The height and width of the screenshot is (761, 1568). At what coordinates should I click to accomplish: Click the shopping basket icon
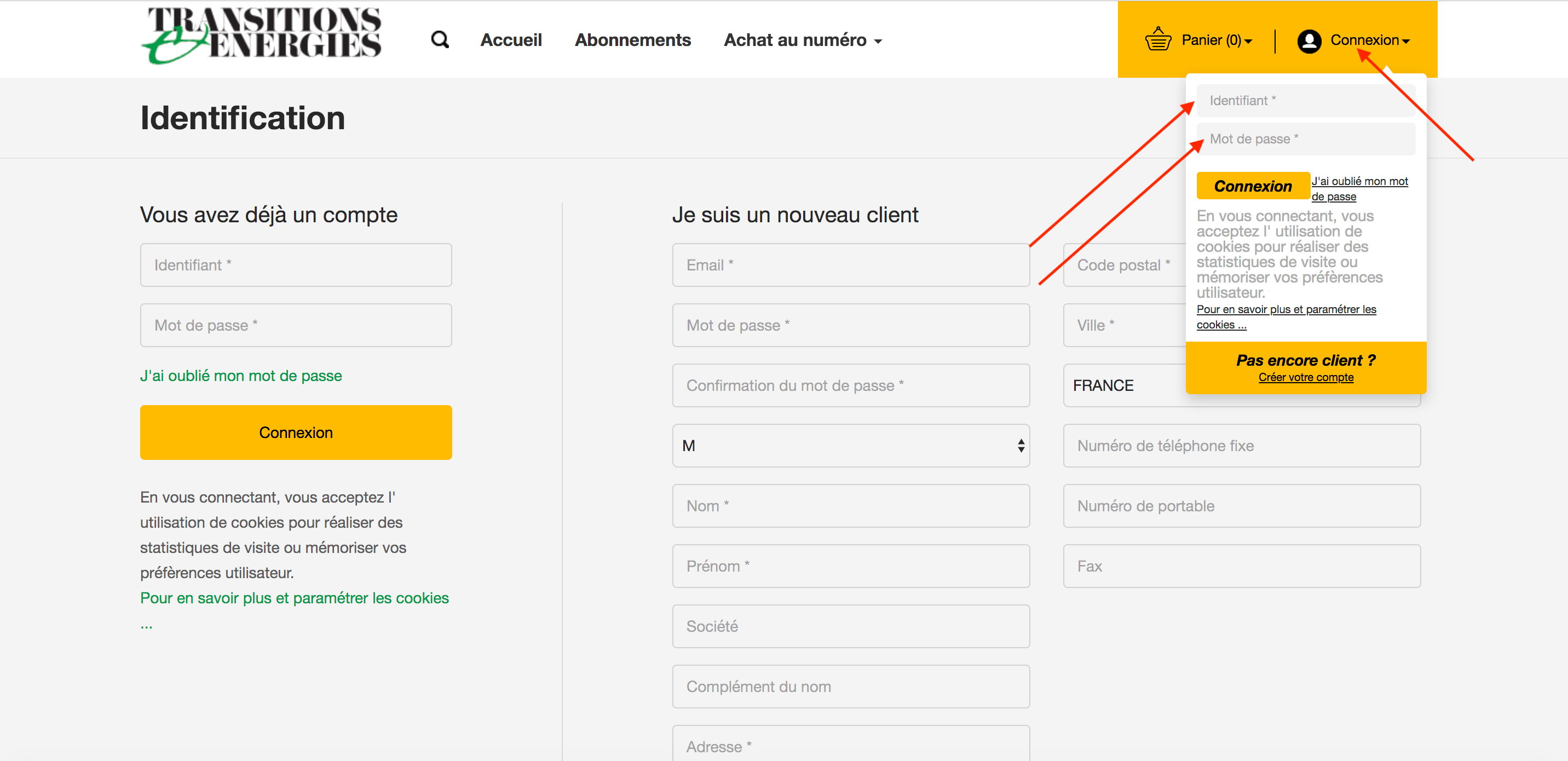tap(1158, 40)
